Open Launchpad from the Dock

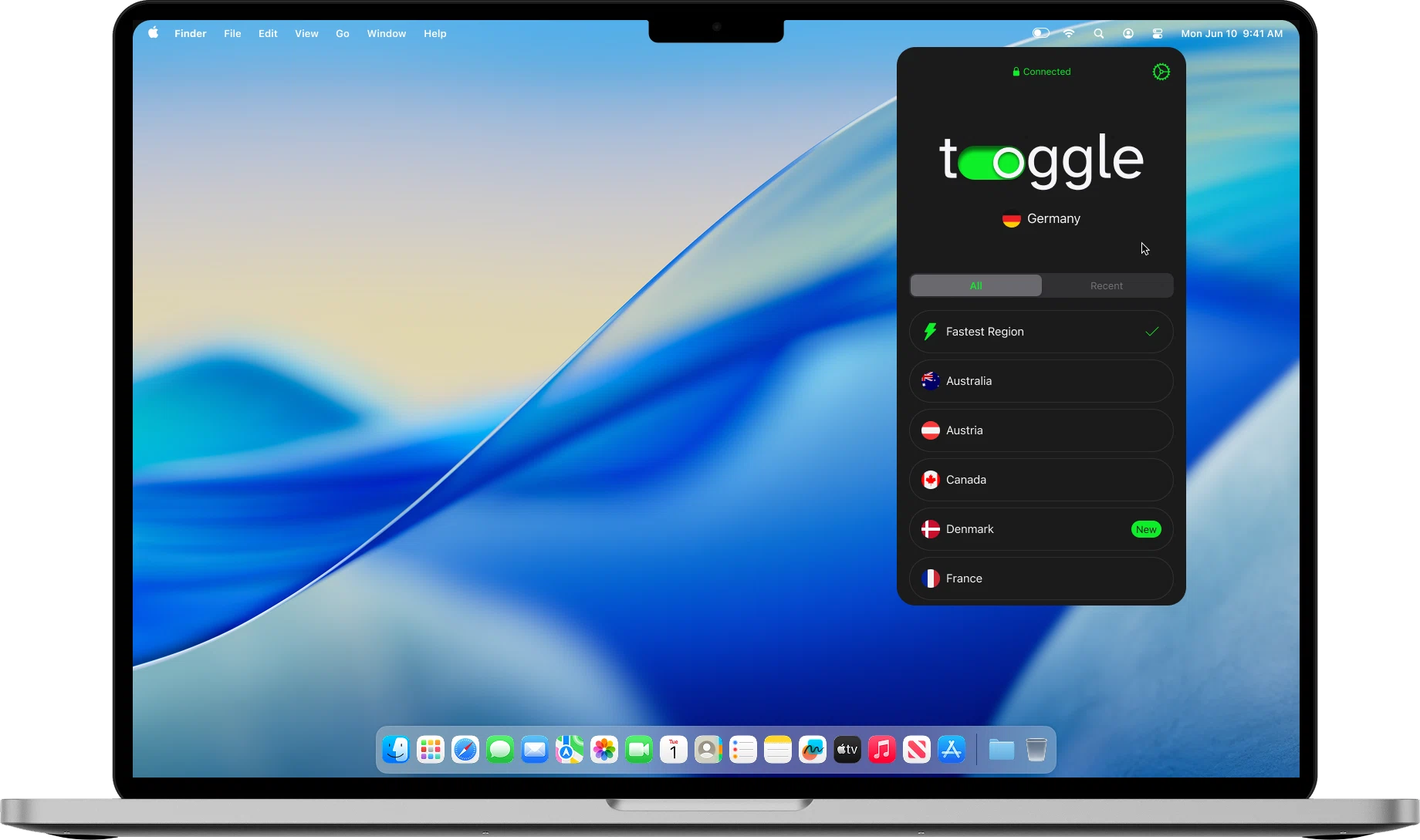pyautogui.click(x=431, y=749)
